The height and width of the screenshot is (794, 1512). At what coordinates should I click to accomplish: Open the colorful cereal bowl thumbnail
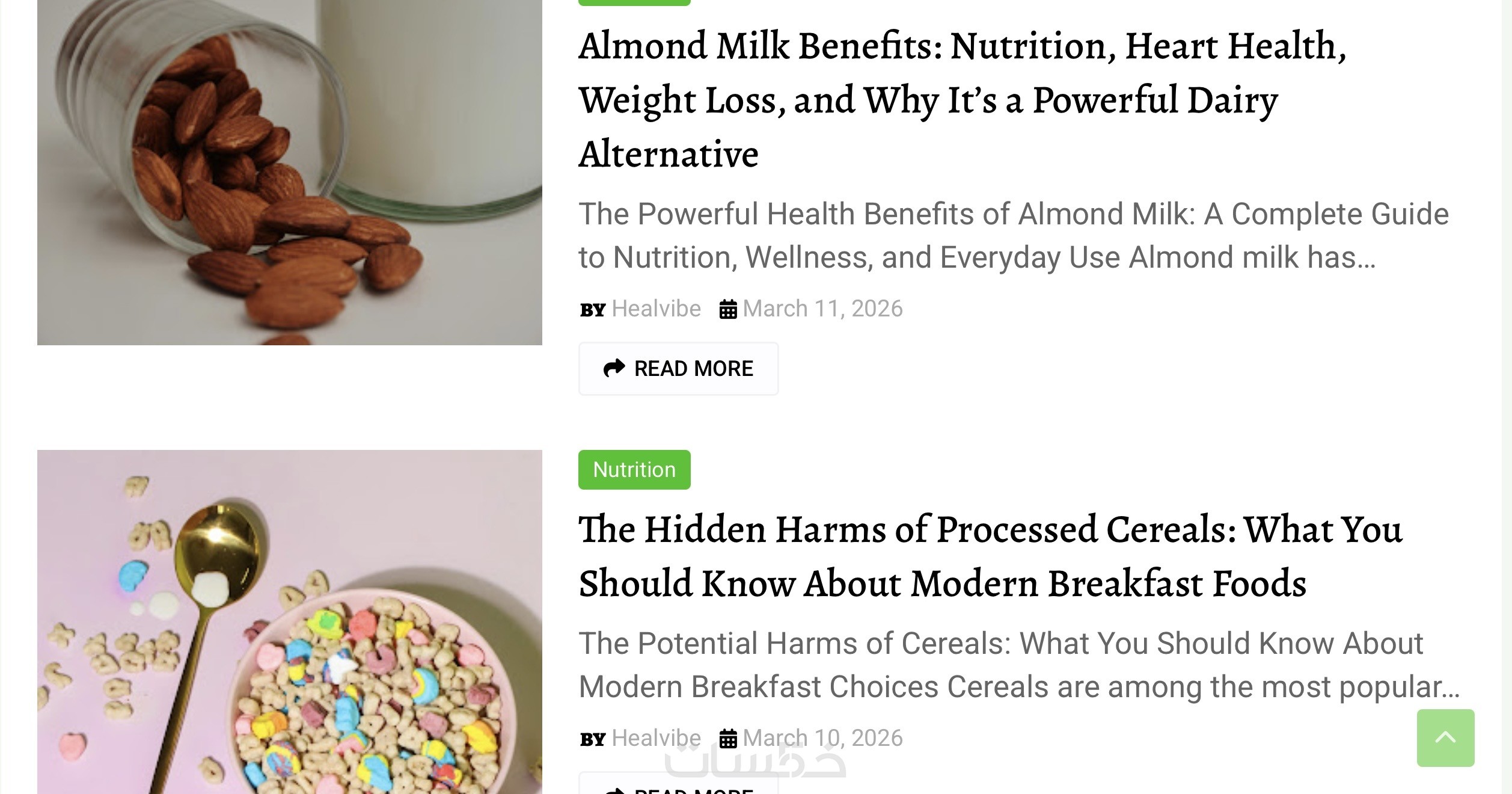(289, 622)
